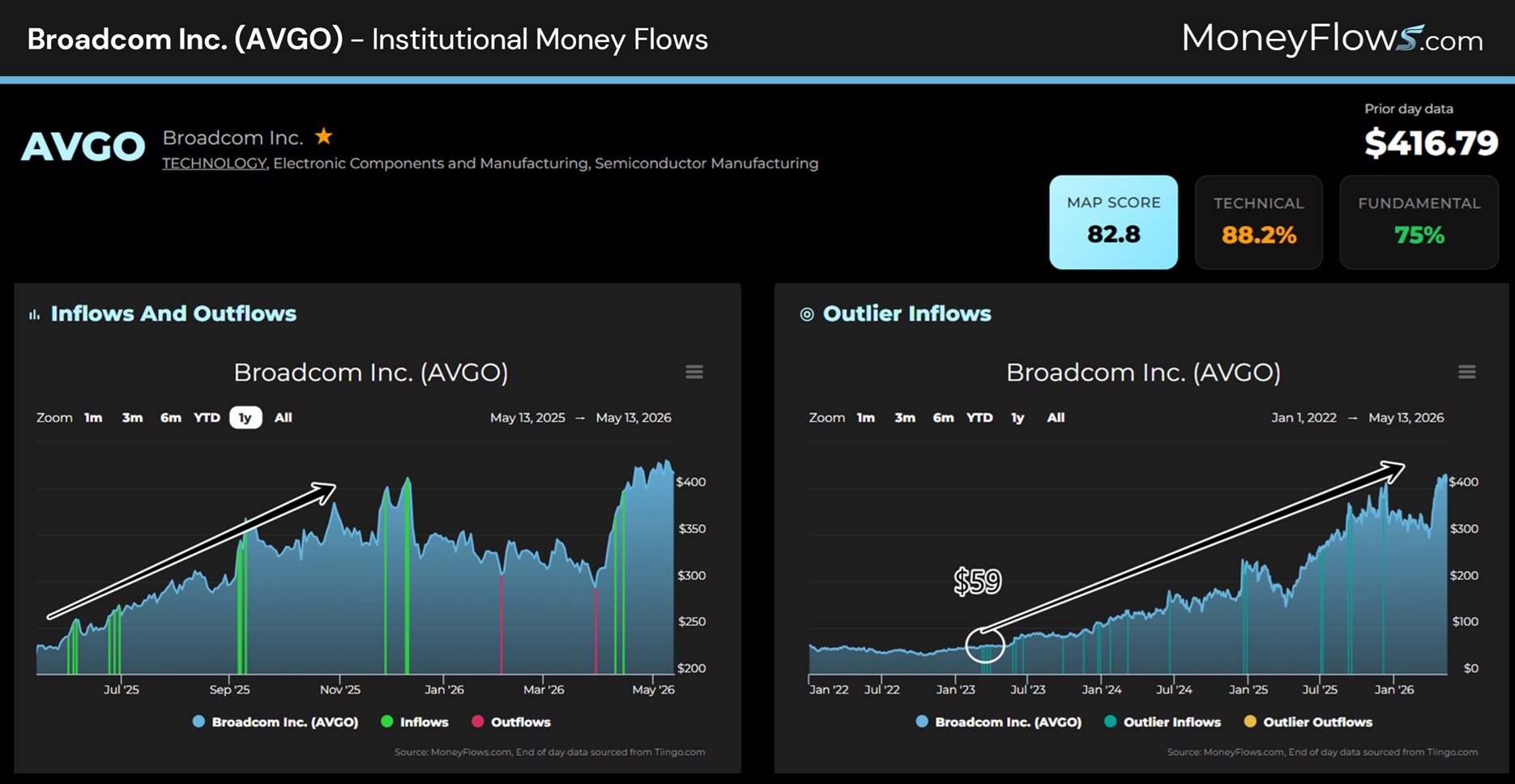Select 6m zoom in Outlier Inflows chart
Viewport: 1515px width, 784px height.
pyautogui.click(x=943, y=418)
